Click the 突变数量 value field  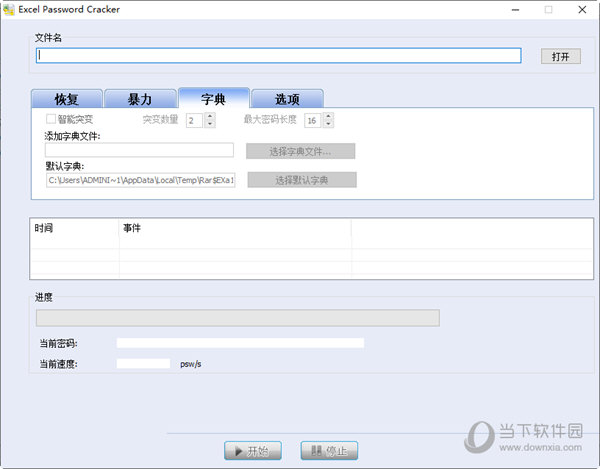click(194, 121)
